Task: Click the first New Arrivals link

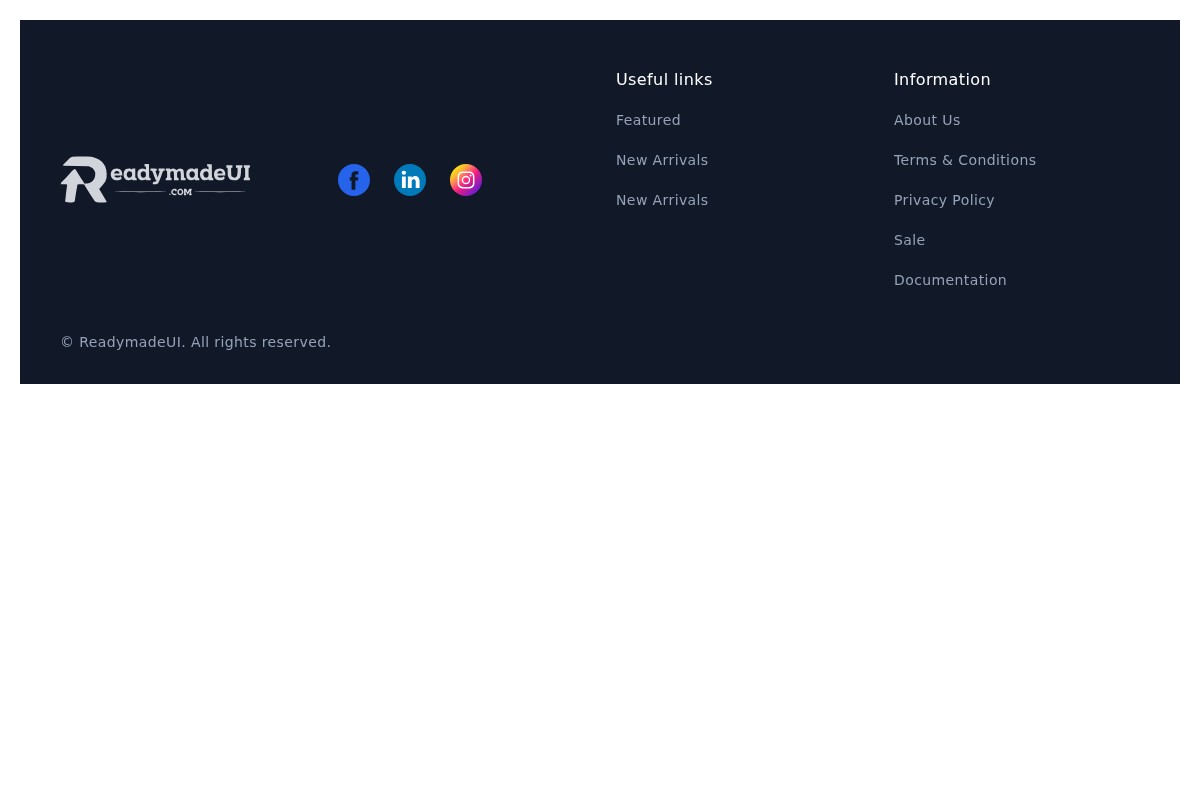Action: pyautogui.click(x=662, y=160)
